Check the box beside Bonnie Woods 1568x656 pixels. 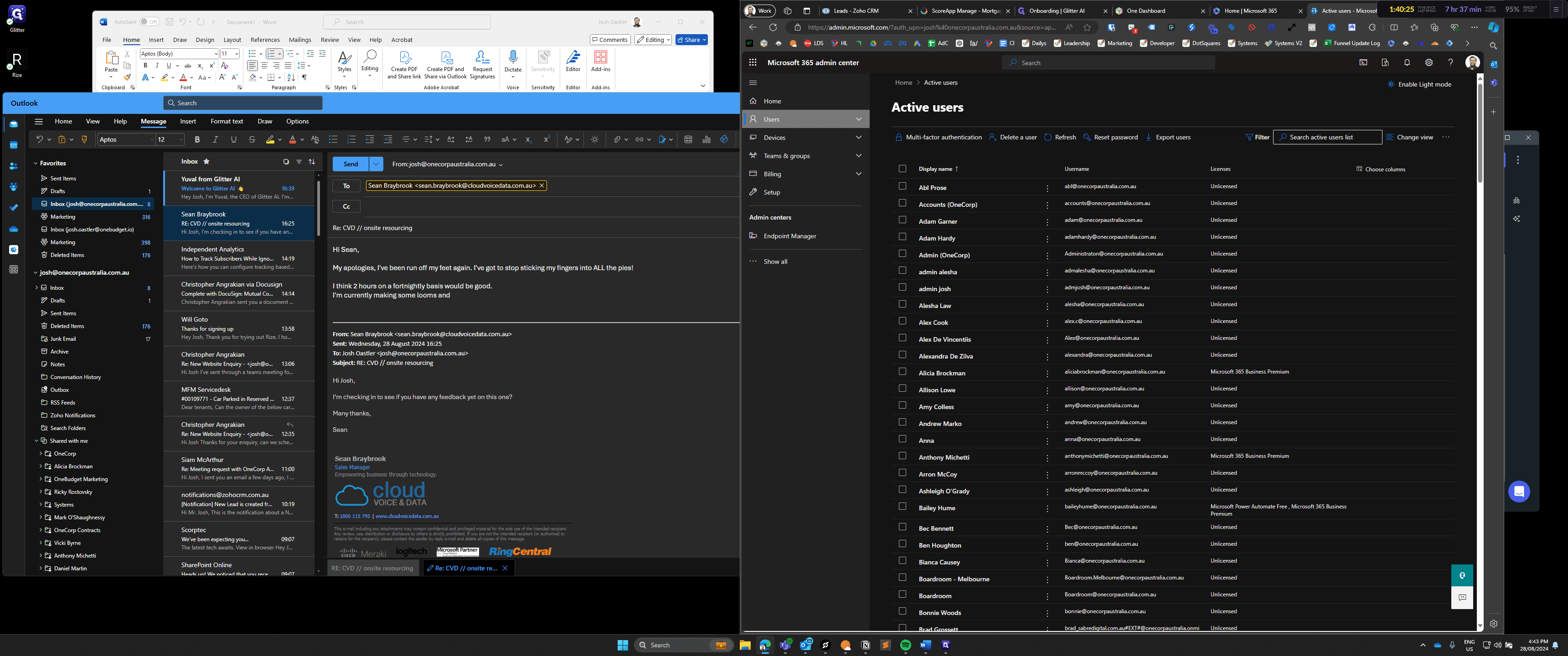coord(902,611)
